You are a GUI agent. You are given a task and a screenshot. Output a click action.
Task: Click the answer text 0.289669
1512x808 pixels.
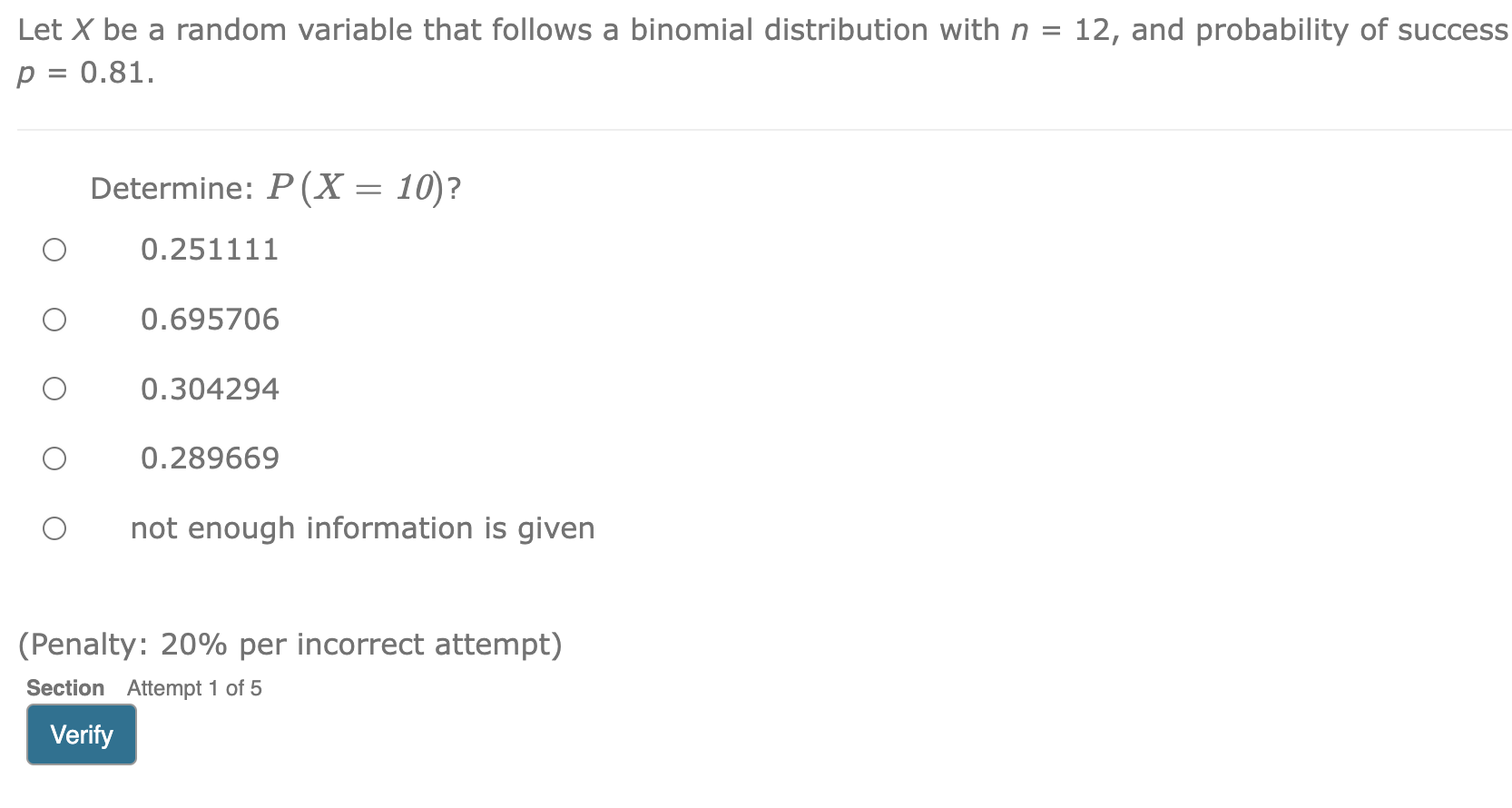[210, 458]
